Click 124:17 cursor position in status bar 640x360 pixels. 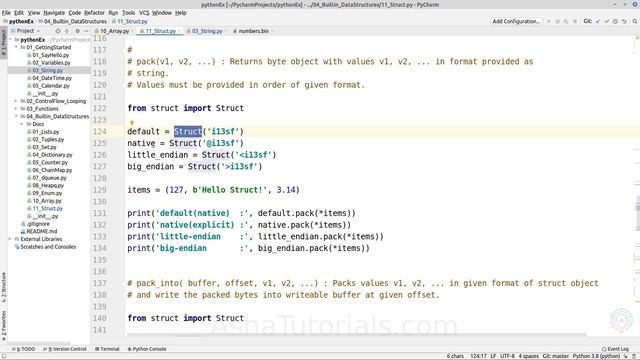478,356
